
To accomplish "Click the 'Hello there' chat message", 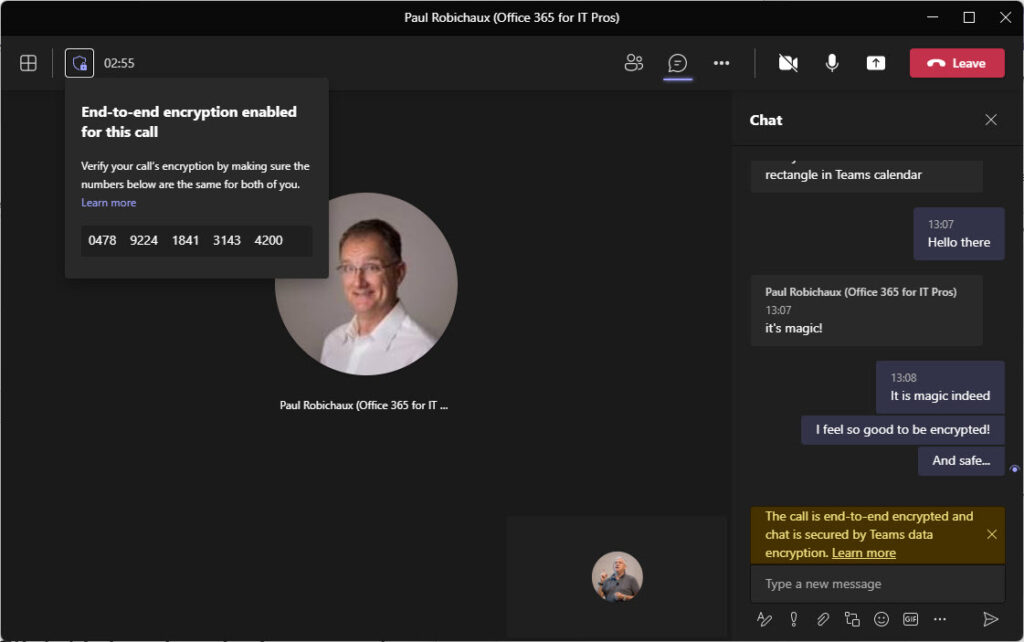I will [x=959, y=234].
